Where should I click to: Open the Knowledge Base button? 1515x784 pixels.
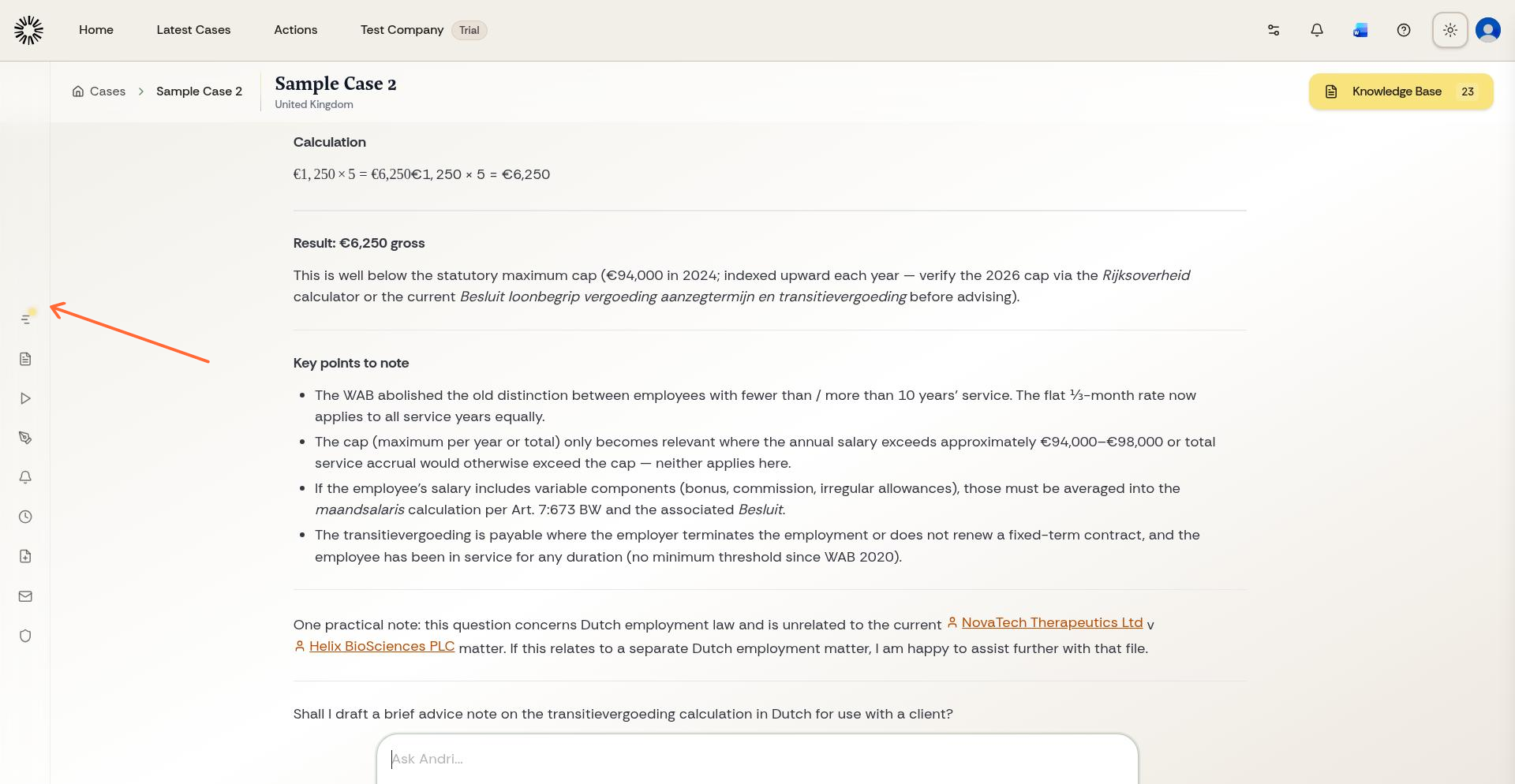[x=1401, y=91]
